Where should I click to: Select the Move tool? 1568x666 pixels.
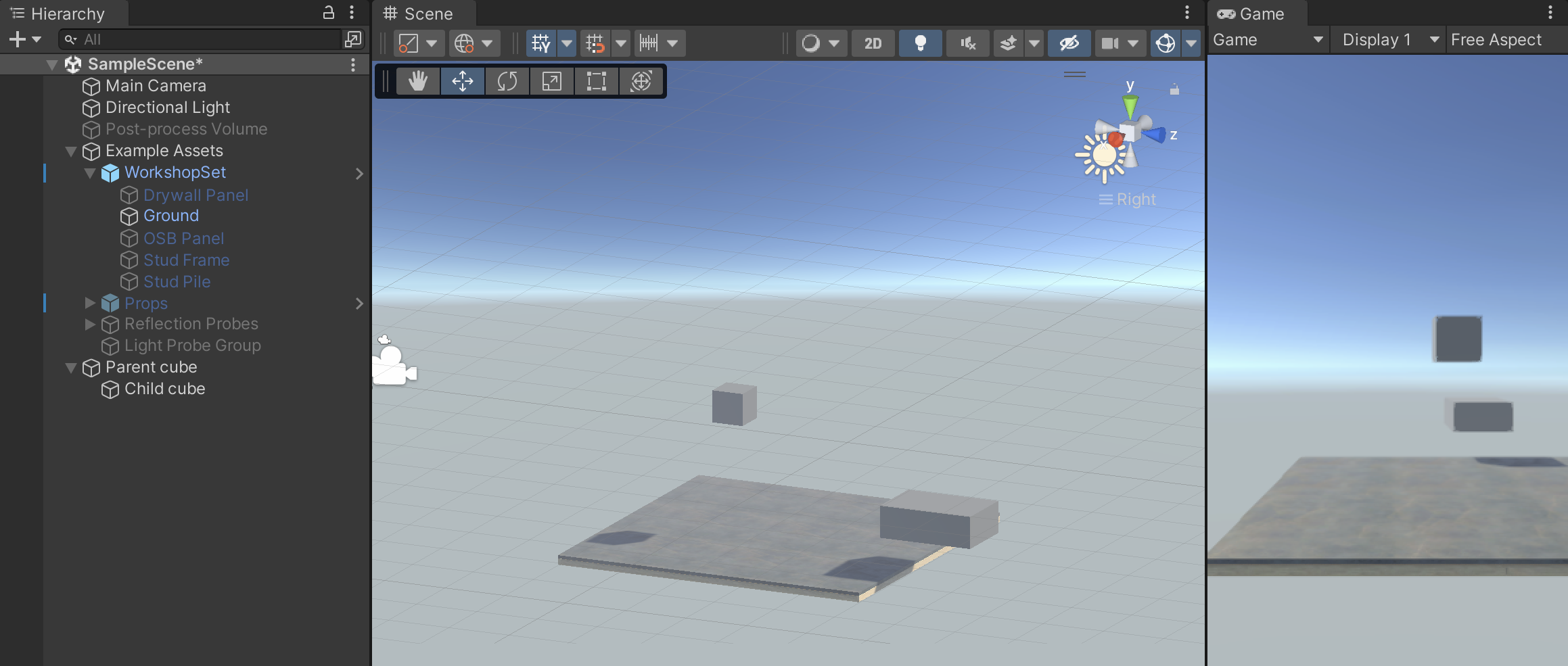[463, 81]
